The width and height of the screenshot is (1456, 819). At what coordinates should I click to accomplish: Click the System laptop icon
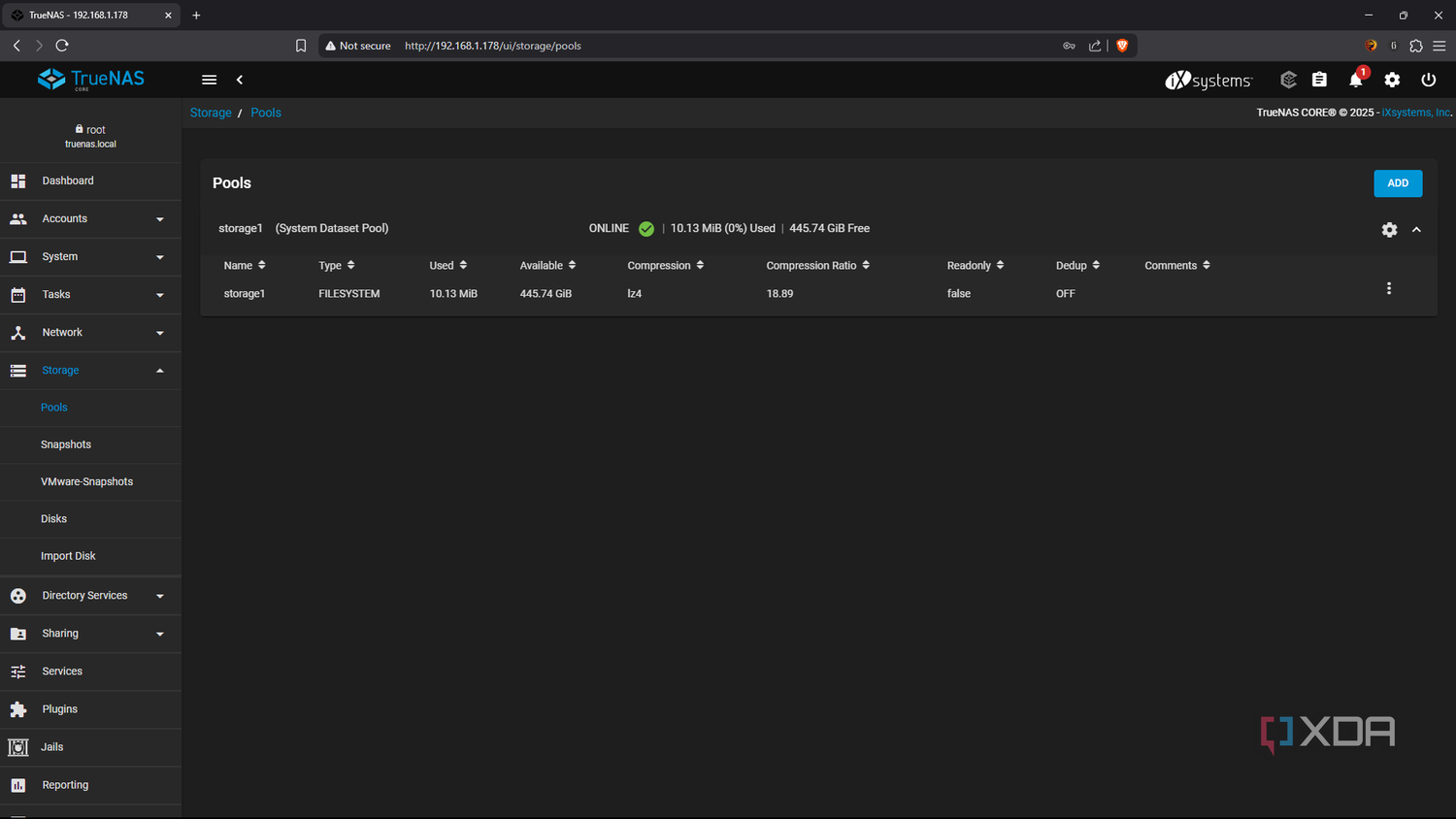click(x=17, y=257)
